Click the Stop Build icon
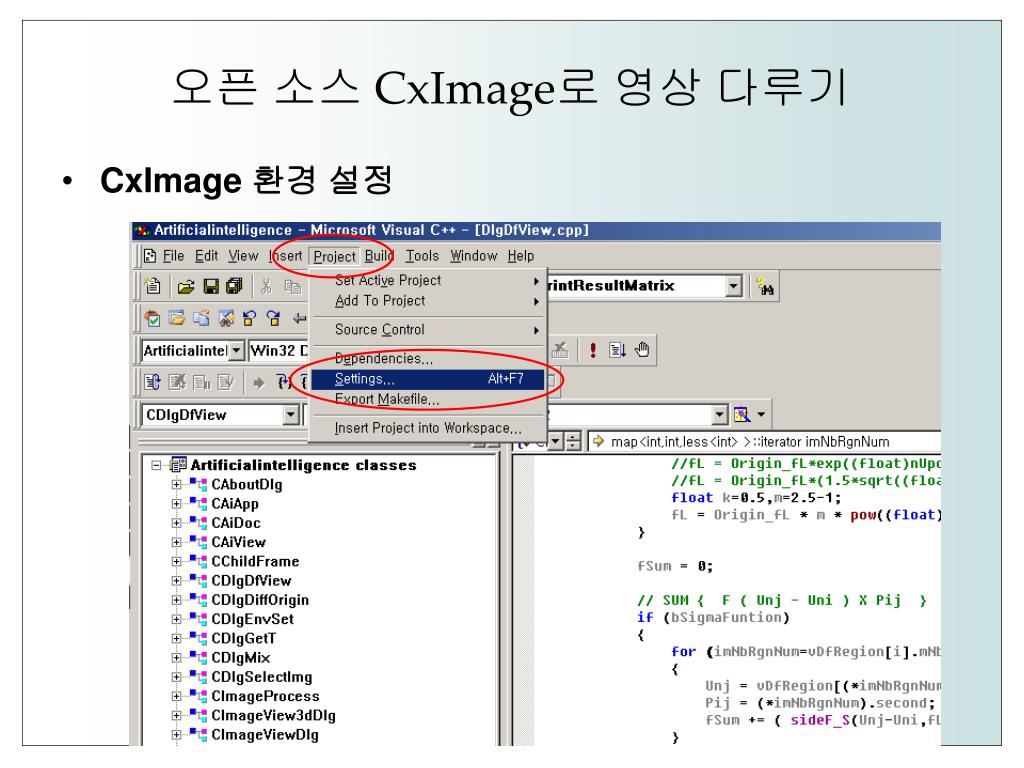Viewport: 1024px width, 768px height. [x=560, y=350]
